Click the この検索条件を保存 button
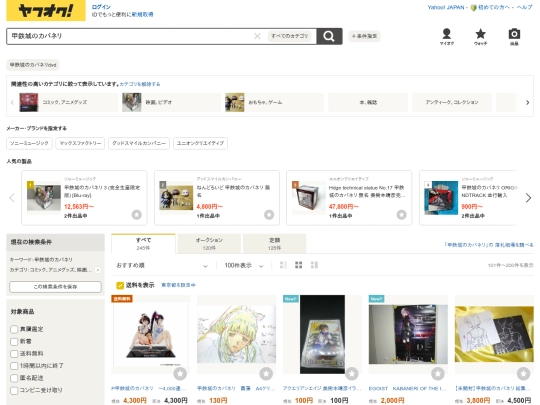Screen dimensions: 540x405 tap(55, 287)
